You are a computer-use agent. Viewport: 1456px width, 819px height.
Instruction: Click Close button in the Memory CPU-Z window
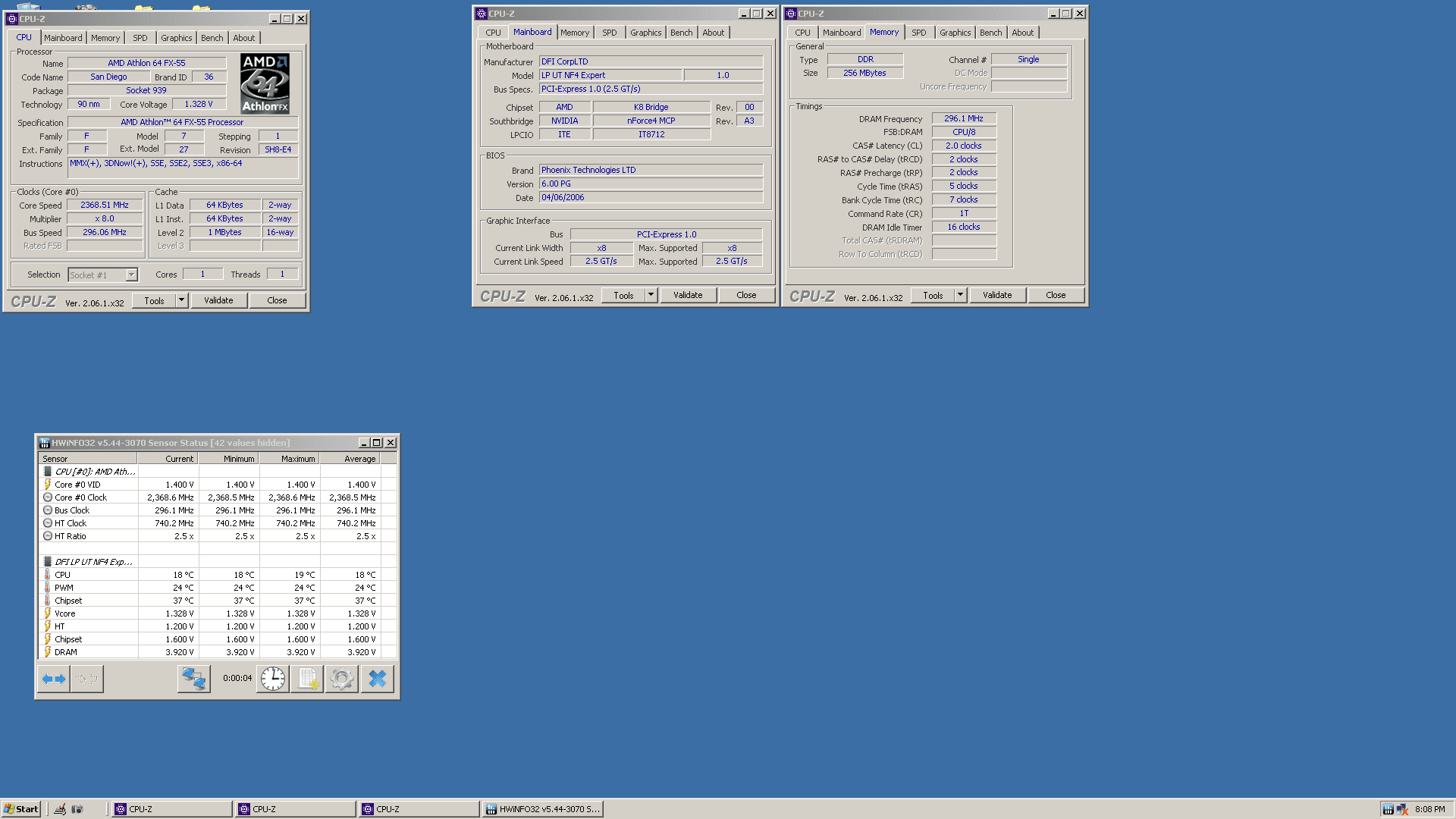tap(1056, 295)
